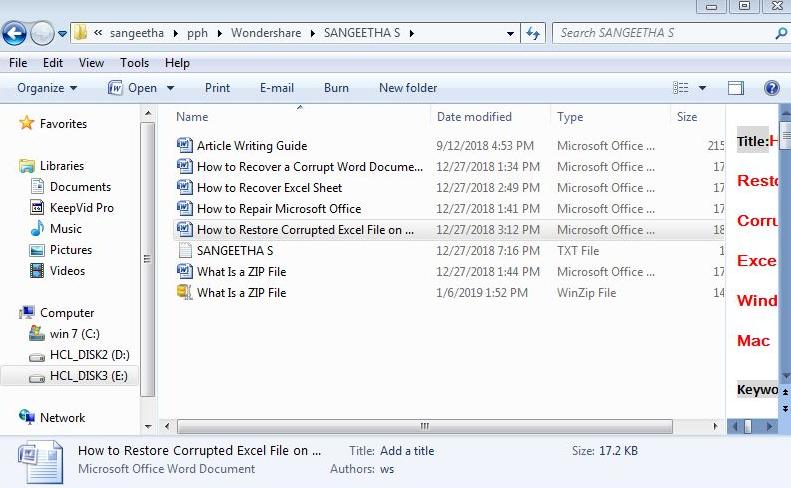
Task: Click the blue Help question mark icon
Action: point(772,88)
